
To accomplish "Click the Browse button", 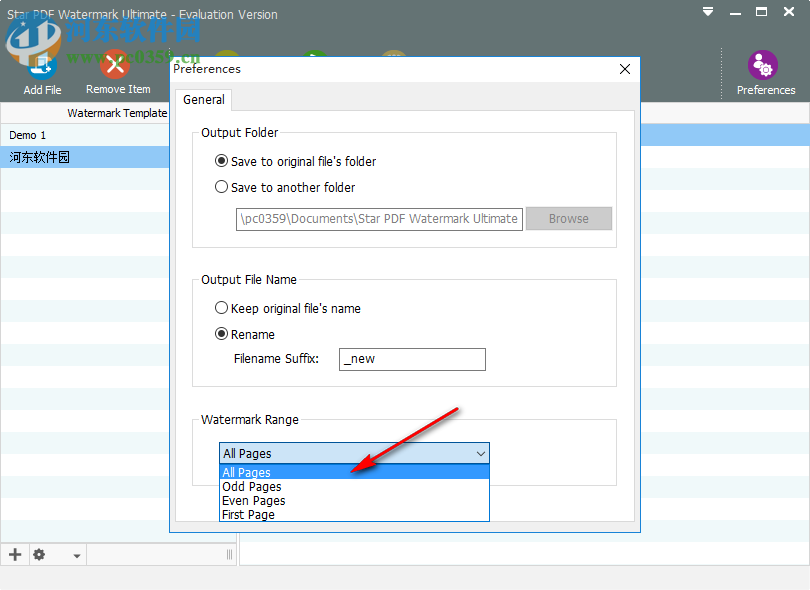I will click(569, 219).
